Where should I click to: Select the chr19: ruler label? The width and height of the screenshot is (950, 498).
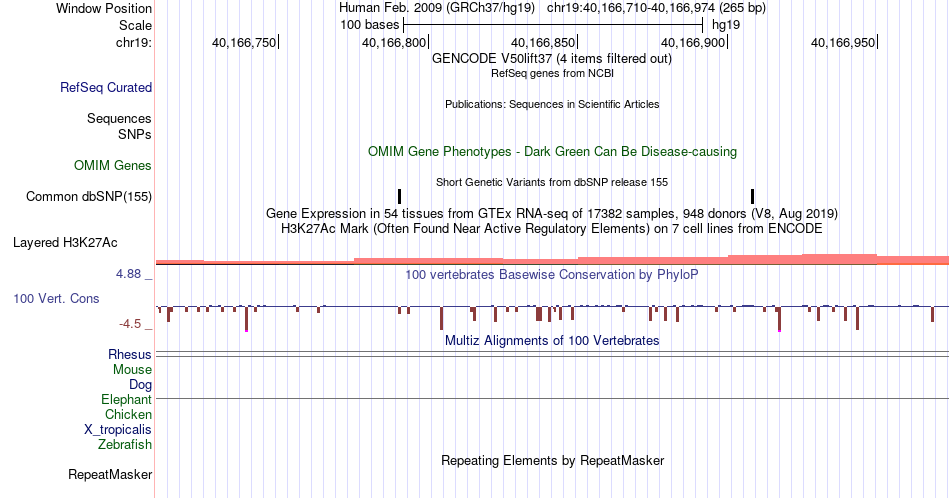pos(133,42)
